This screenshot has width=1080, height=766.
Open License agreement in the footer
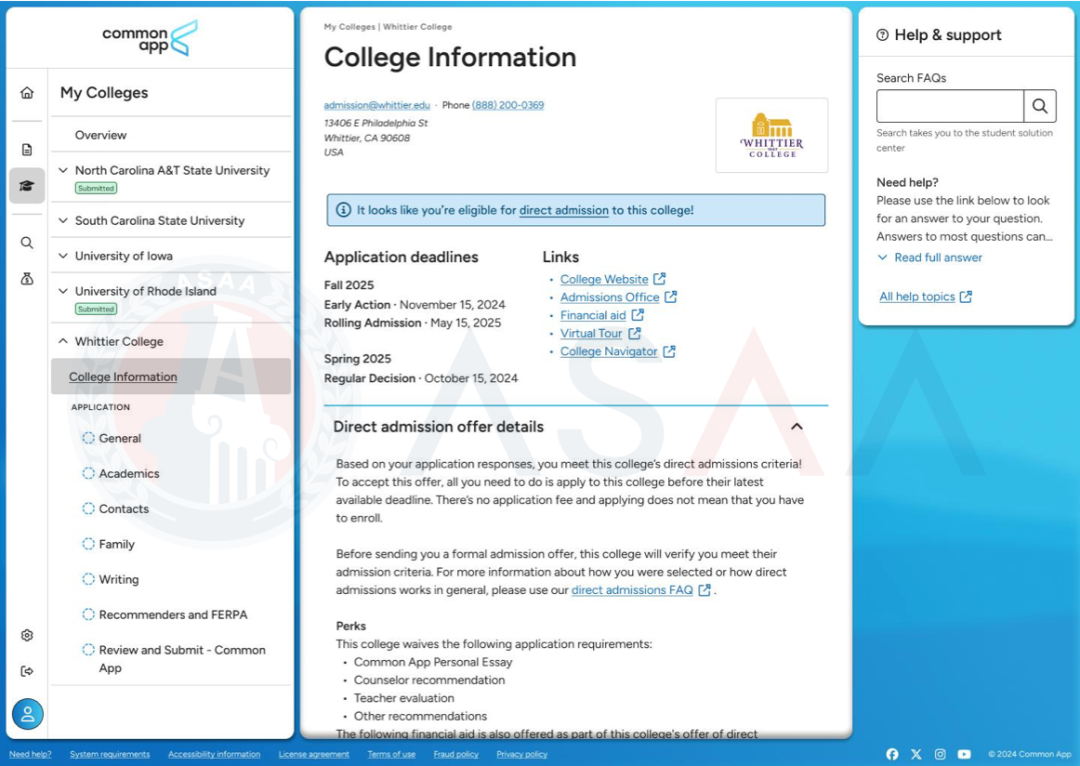tap(313, 754)
